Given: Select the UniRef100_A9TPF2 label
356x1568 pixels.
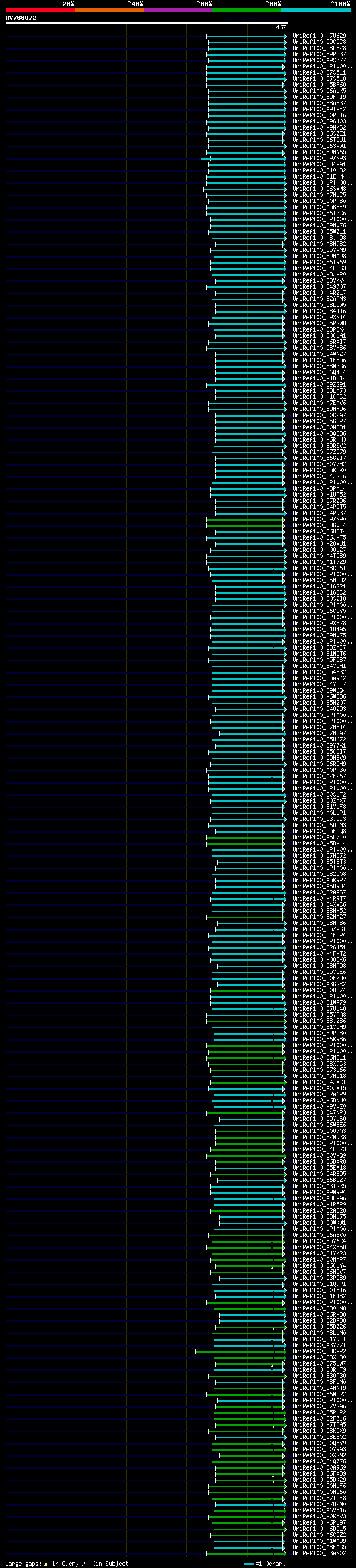Looking at the screenshot, I should [x=319, y=109].
